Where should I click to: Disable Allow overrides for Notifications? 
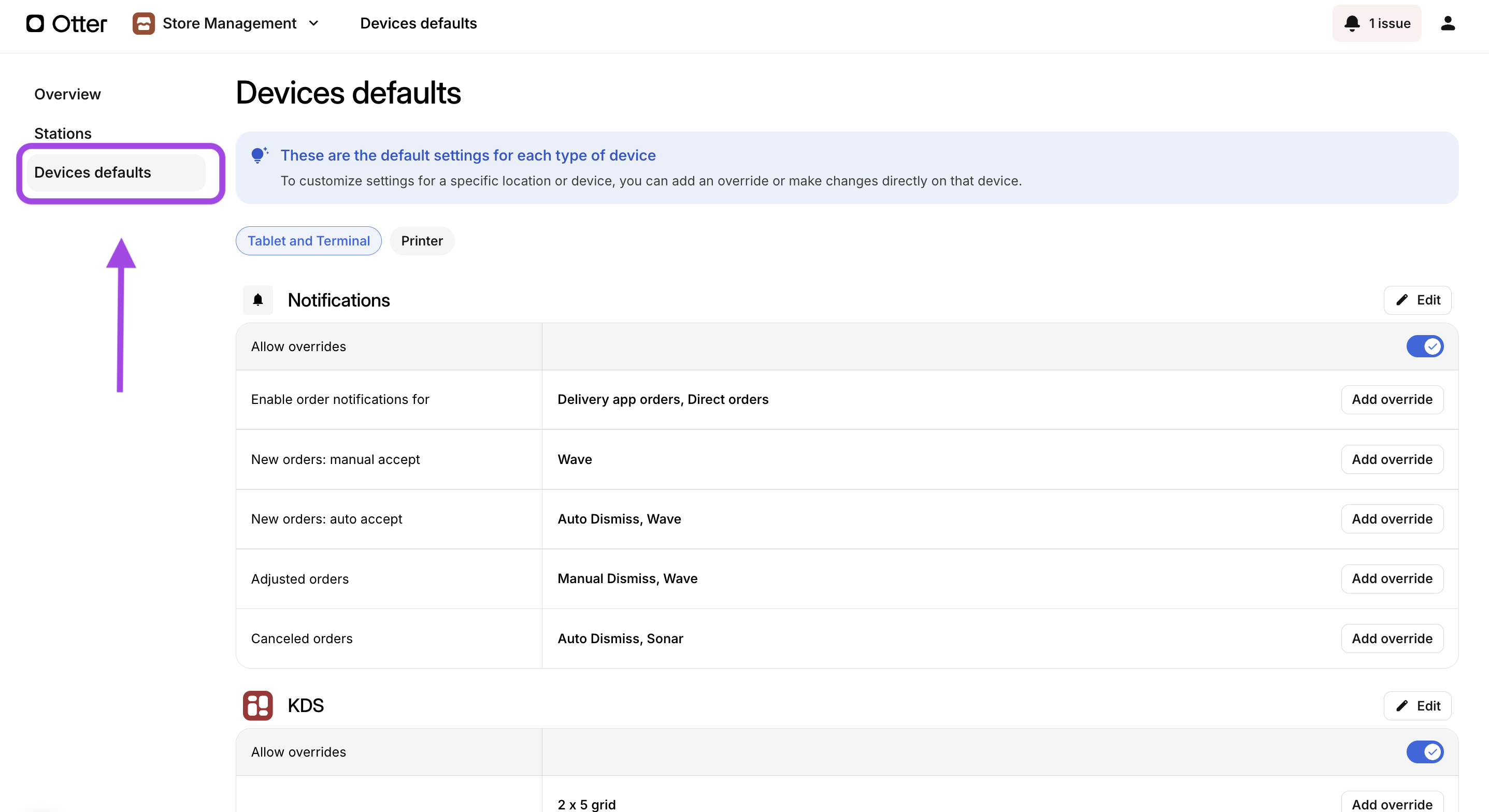coord(1425,346)
